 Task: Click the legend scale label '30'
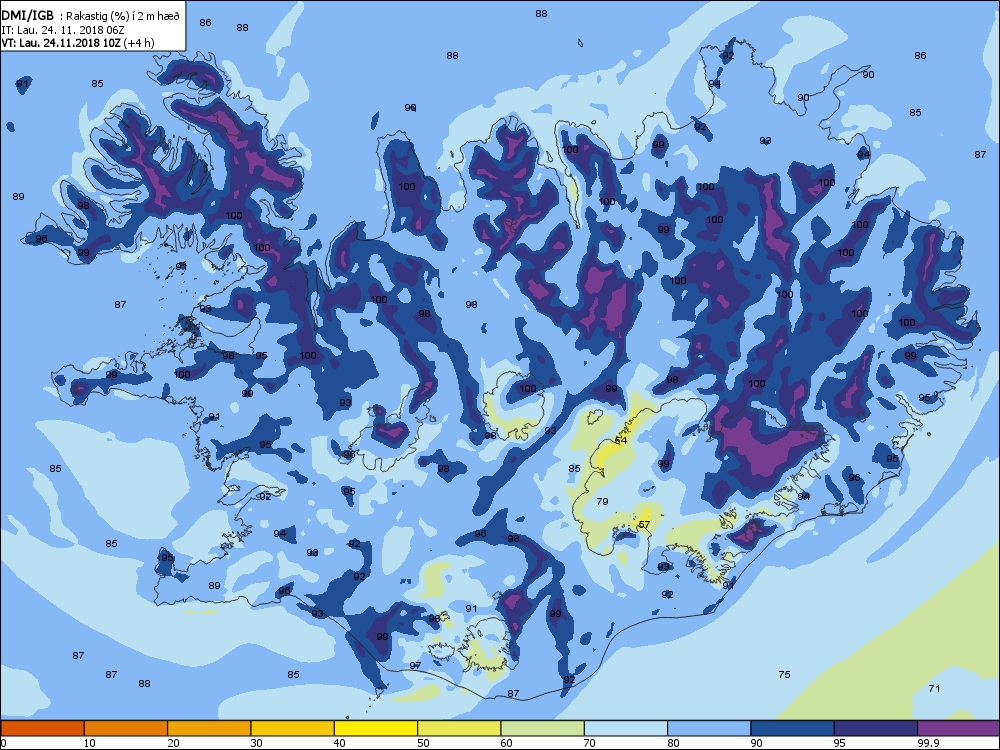[x=256, y=742]
